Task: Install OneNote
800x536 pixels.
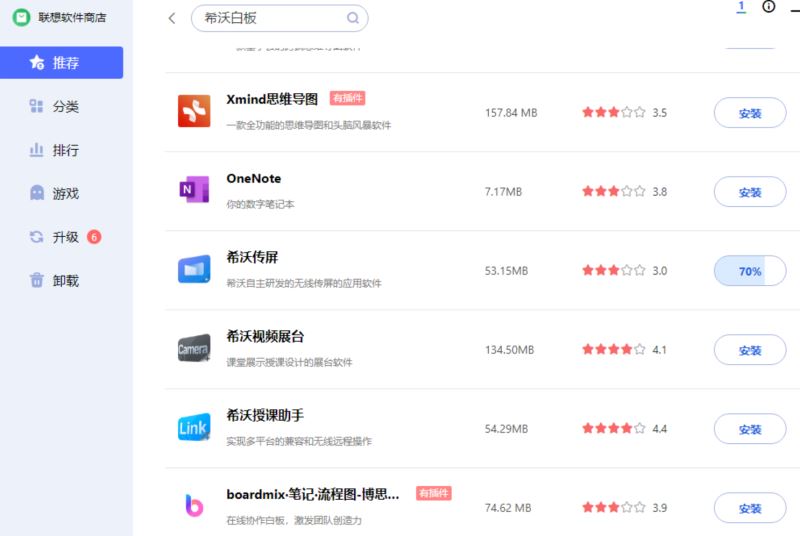Action: point(750,192)
